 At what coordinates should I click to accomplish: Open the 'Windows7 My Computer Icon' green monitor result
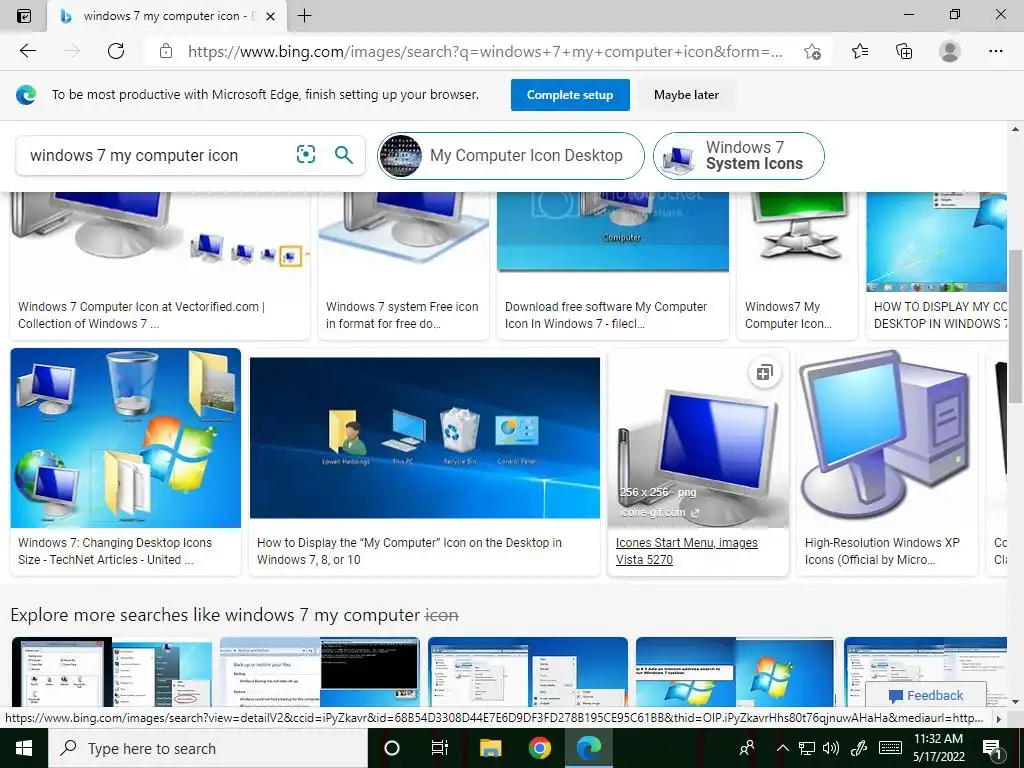pyautogui.click(x=797, y=265)
